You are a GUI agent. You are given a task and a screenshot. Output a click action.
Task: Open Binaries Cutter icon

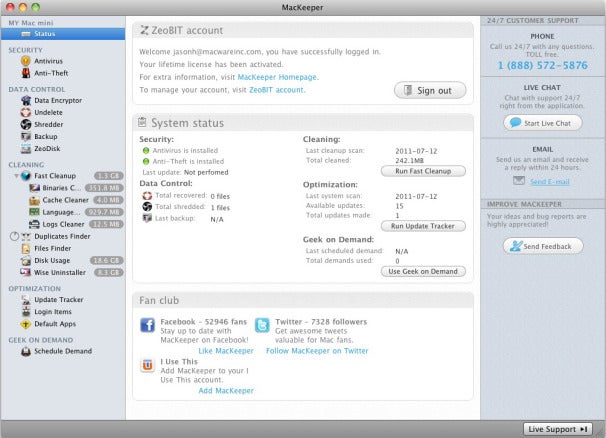(34, 188)
